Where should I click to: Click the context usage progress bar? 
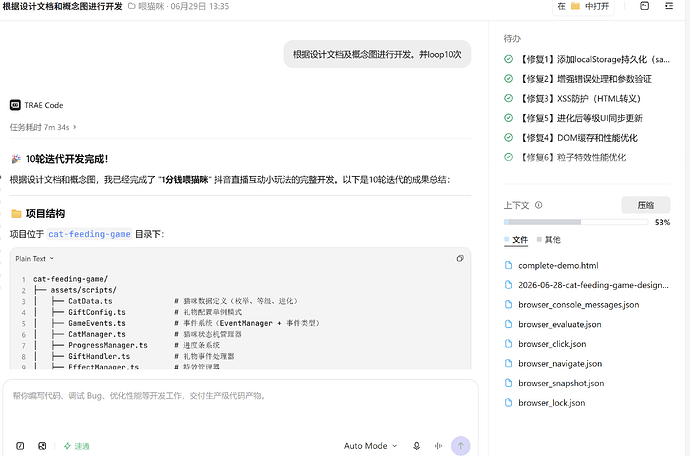point(576,222)
